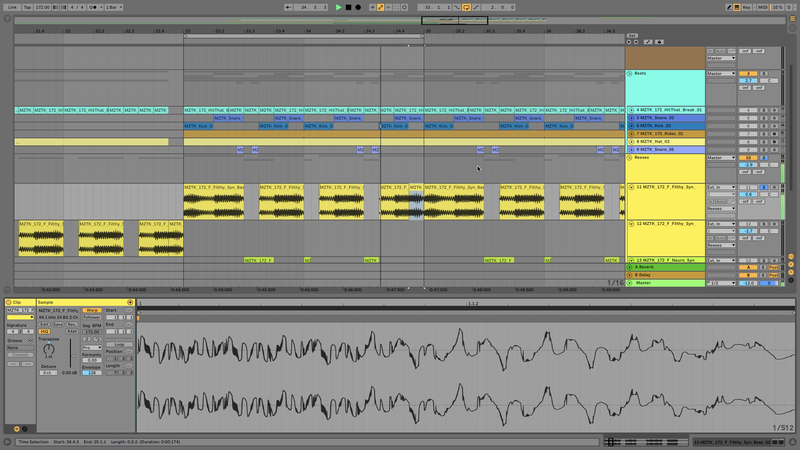This screenshot has height=450, width=800.
Task: Tap tempo button
Action: point(27,7)
